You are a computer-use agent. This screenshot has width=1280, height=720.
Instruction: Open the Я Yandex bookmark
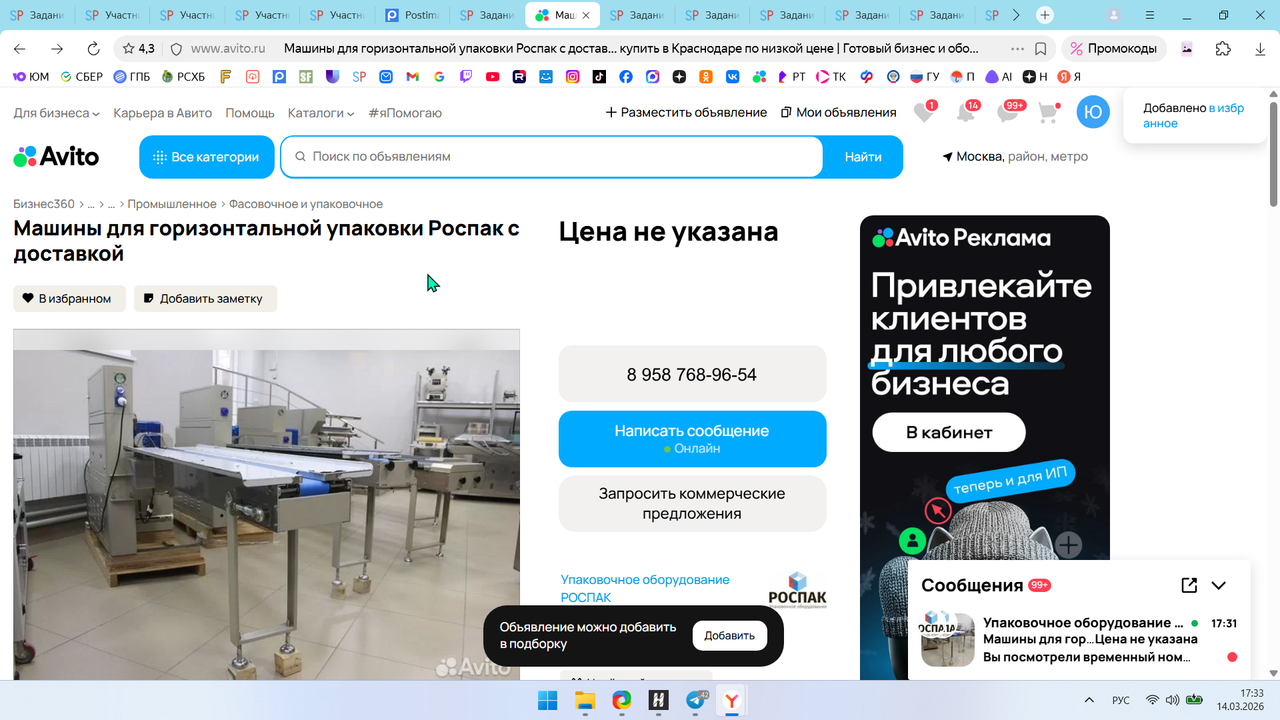pyautogui.click(x=1070, y=76)
